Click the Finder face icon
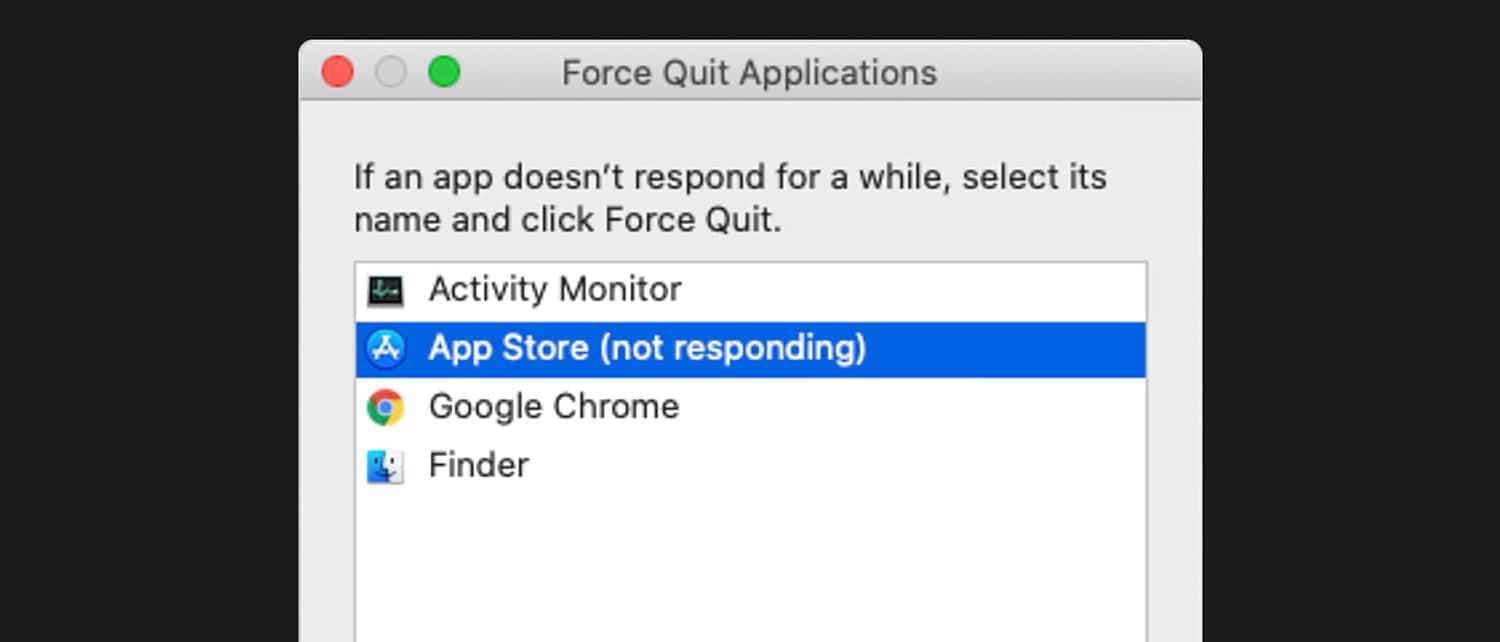Viewport: 1500px width, 642px height. click(385, 466)
